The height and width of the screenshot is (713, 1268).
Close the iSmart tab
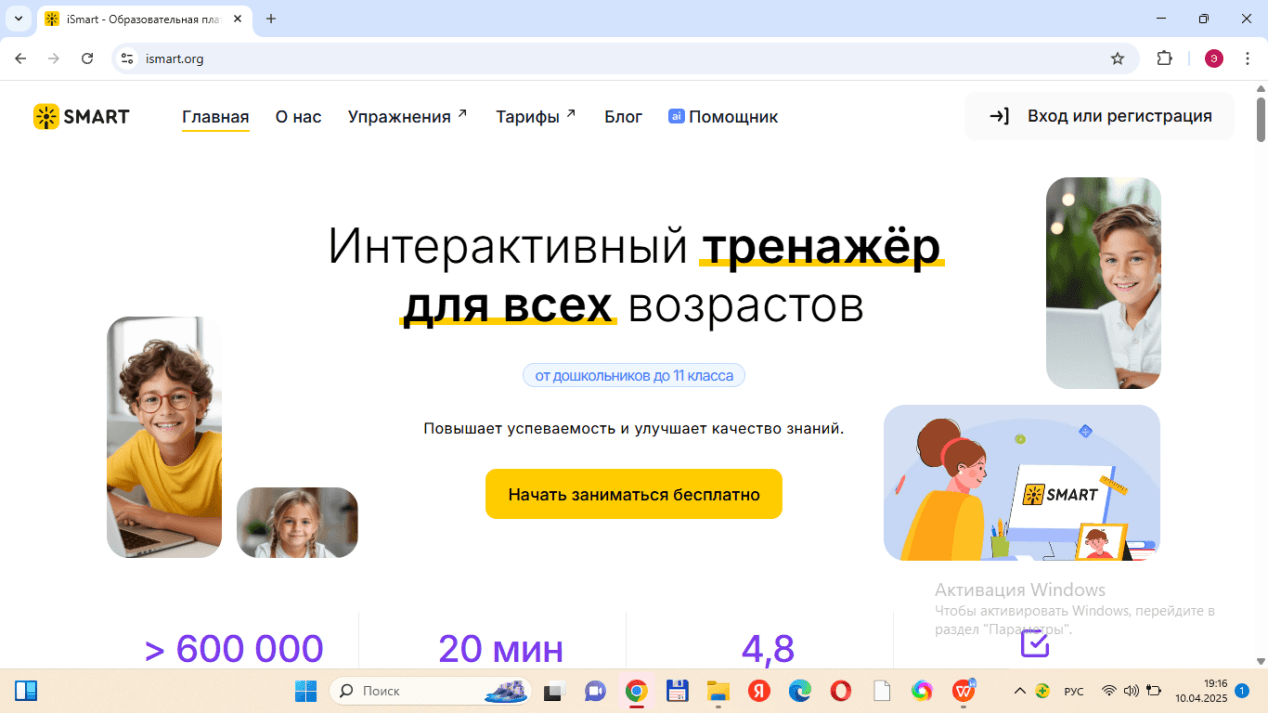pyautogui.click(x=238, y=19)
